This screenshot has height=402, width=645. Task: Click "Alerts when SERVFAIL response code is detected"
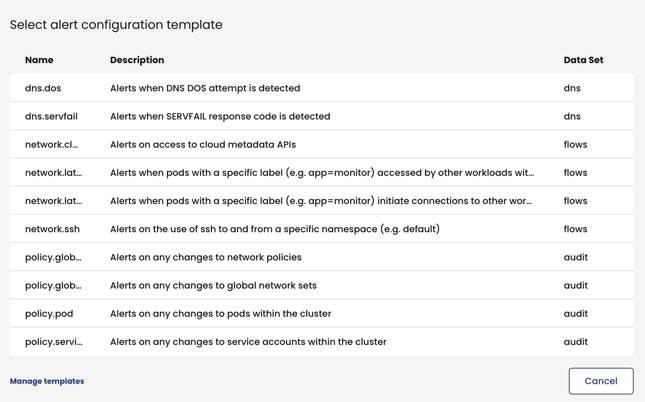point(220,116)
